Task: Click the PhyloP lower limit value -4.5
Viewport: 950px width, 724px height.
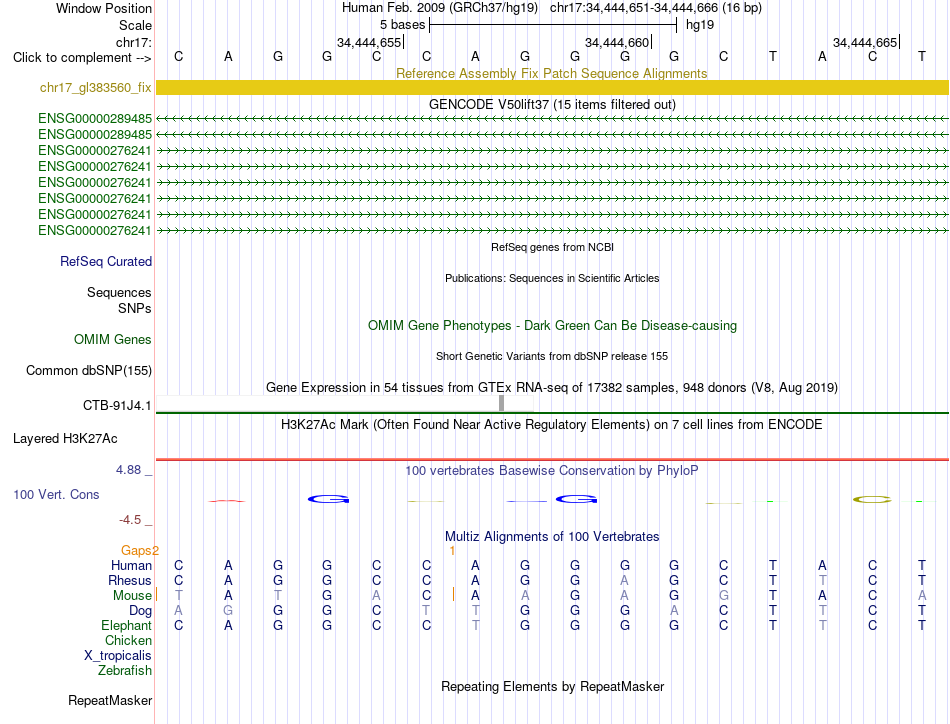Action: (x=130, y=519)
